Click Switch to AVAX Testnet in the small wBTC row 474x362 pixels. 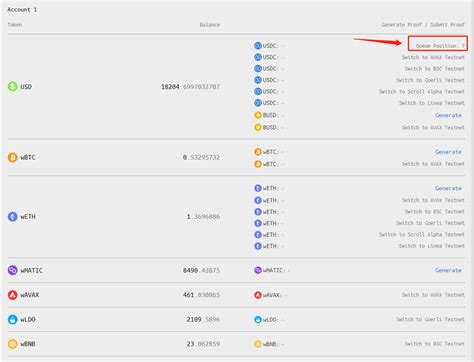[x=433, y=164]
